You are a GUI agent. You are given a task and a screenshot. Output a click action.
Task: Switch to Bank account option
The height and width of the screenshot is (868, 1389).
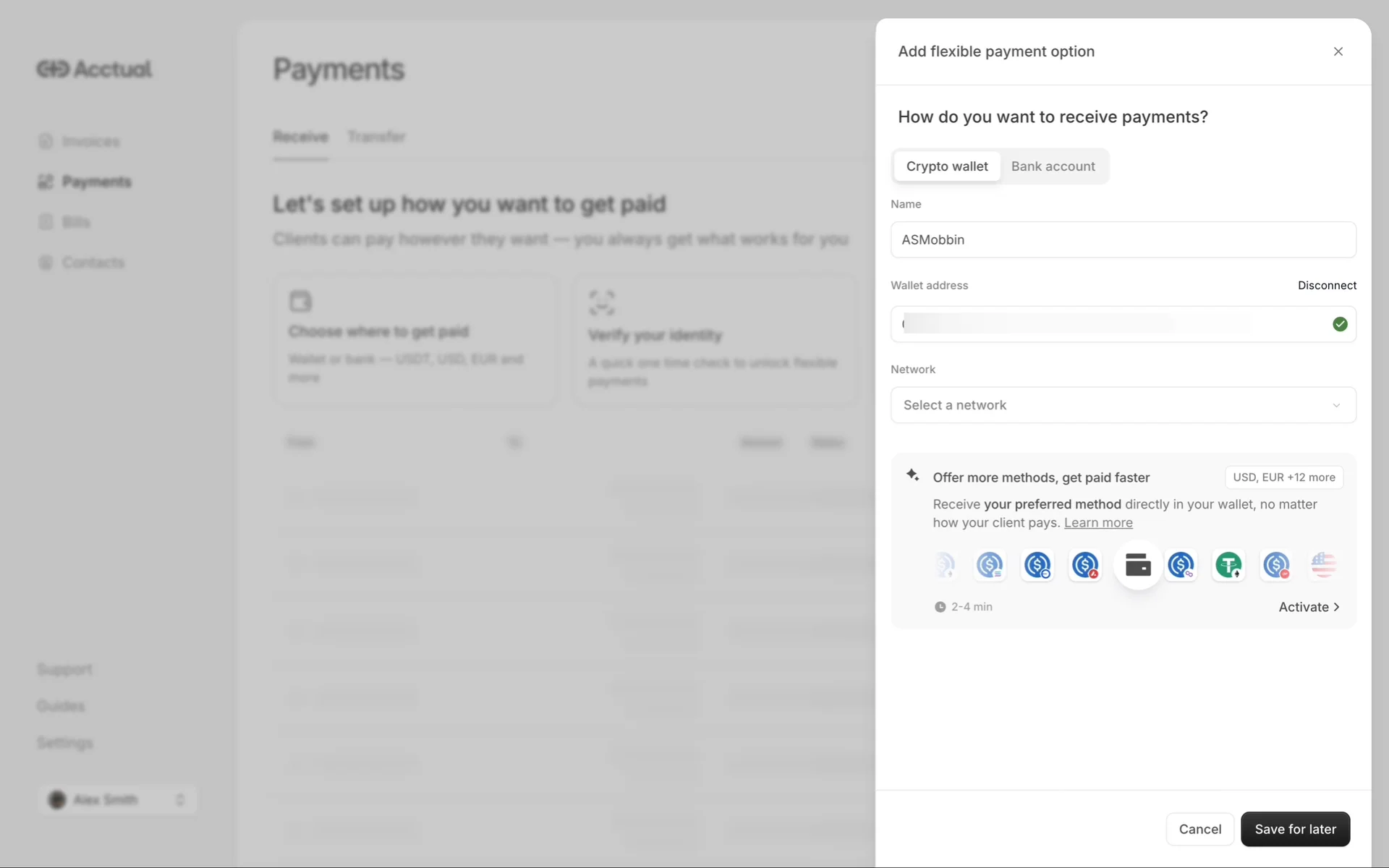click(x=1053, y=166)
